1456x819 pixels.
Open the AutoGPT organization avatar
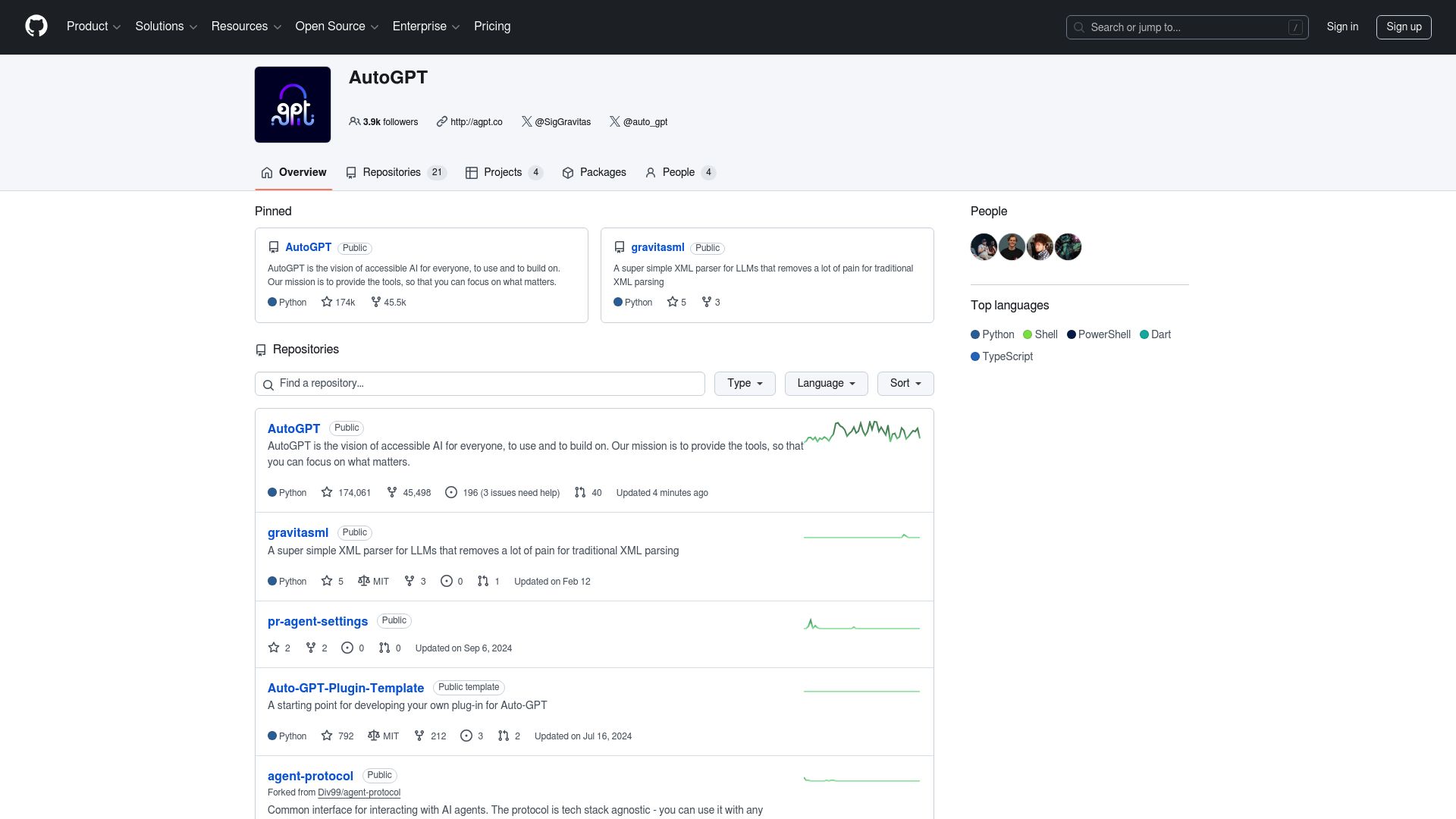click(x=293, y=105)
